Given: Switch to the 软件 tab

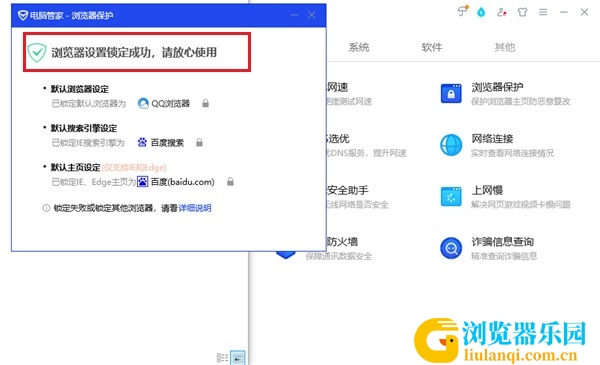Looking at the screenshot, I should click(x=432, y=47).
